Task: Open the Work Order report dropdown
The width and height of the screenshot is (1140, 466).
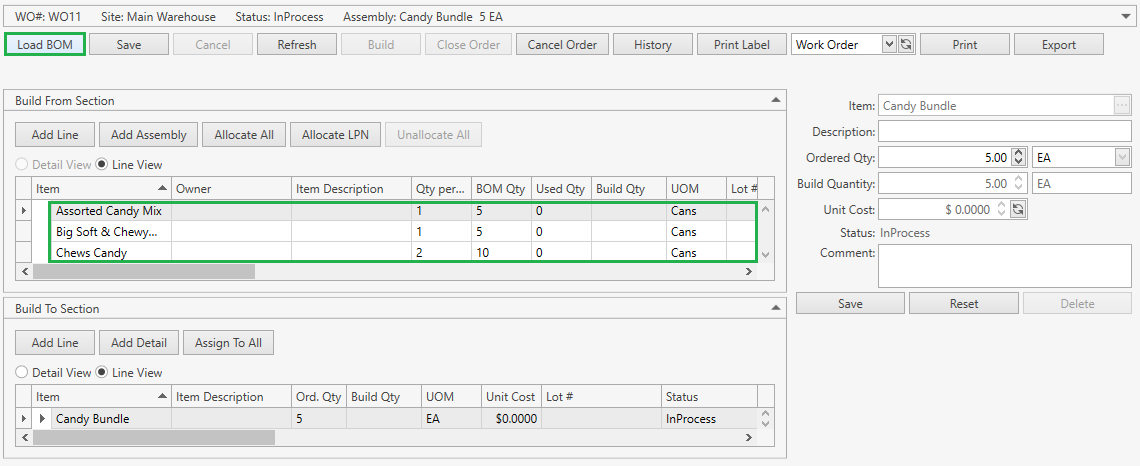Action: pos(889,44)
